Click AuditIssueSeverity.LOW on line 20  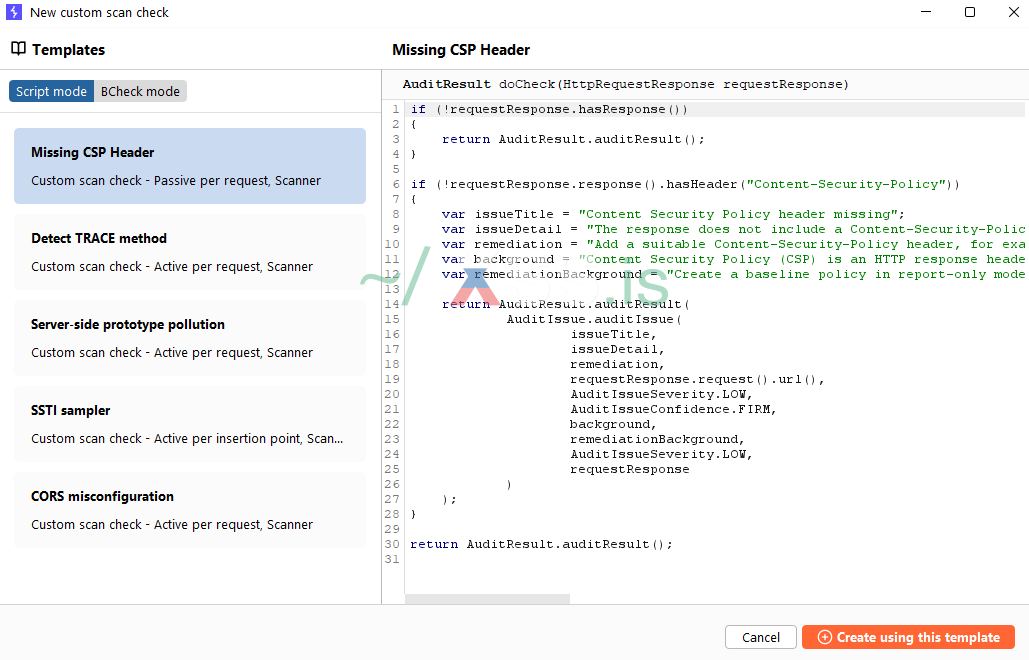[x=661, y=394]
